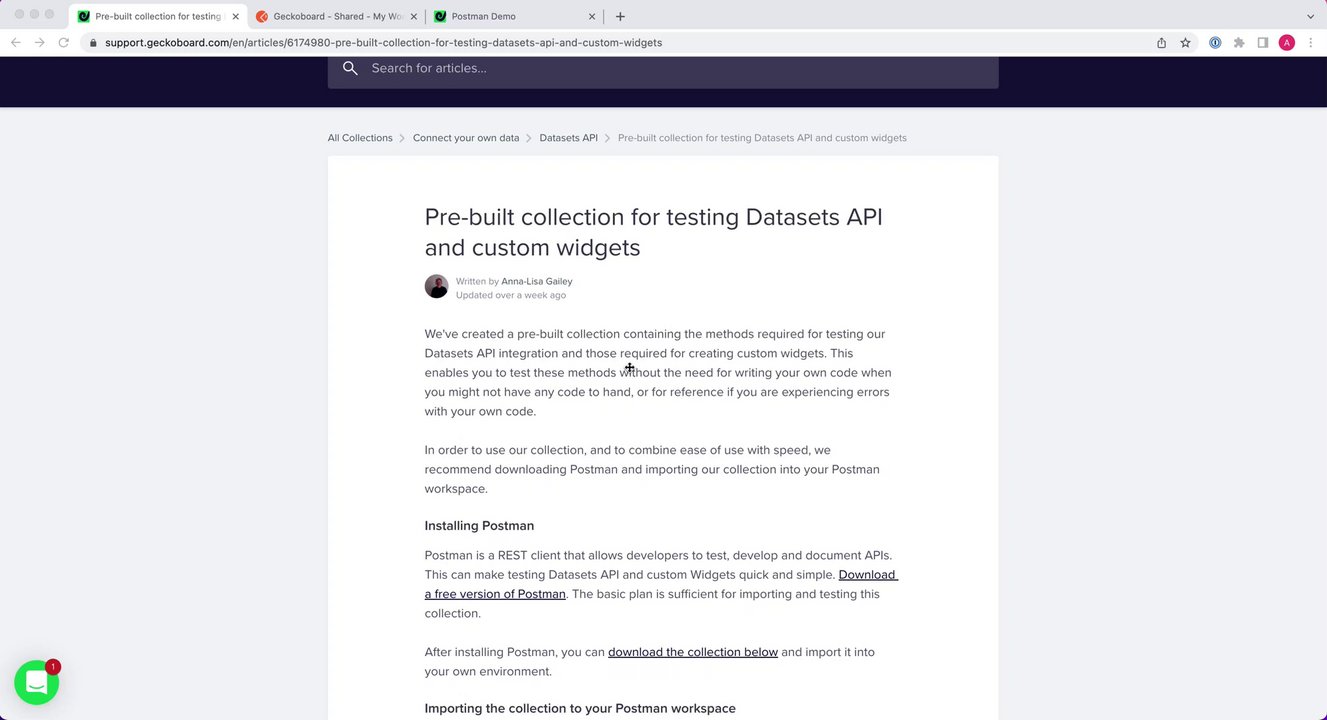This screenshot has height=720, width=1327.
Task: Click the search magnifier icon
Action: 350,68
